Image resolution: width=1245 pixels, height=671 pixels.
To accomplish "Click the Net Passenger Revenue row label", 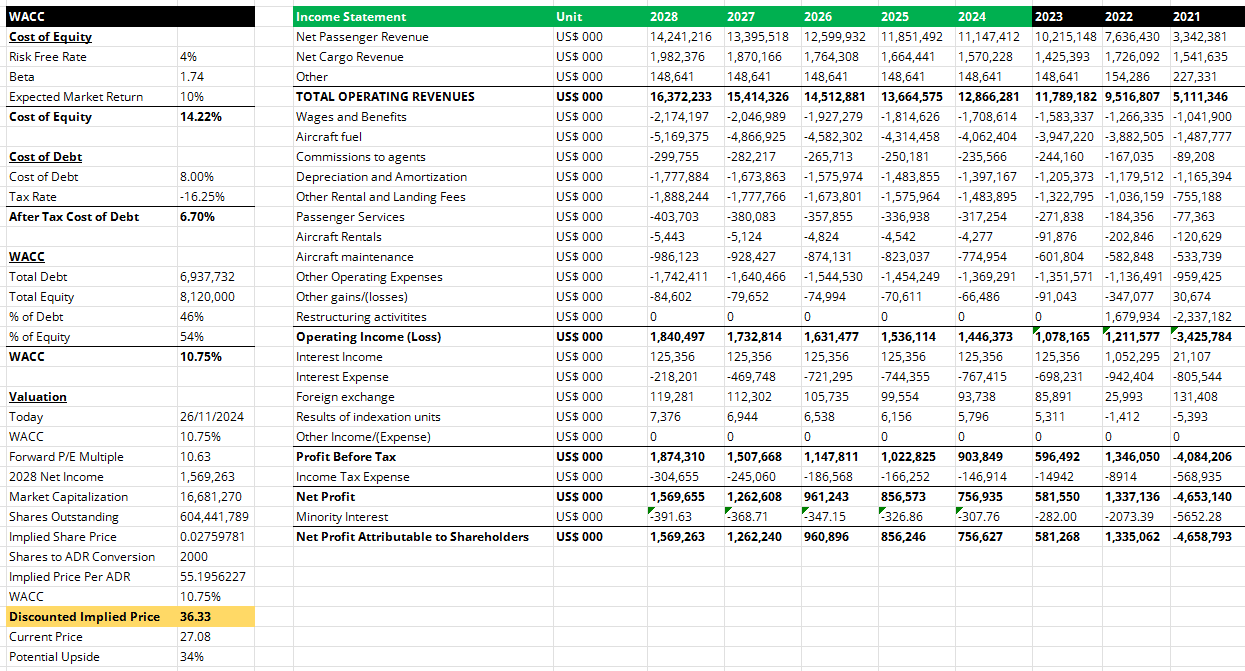I will coord(362,37).
